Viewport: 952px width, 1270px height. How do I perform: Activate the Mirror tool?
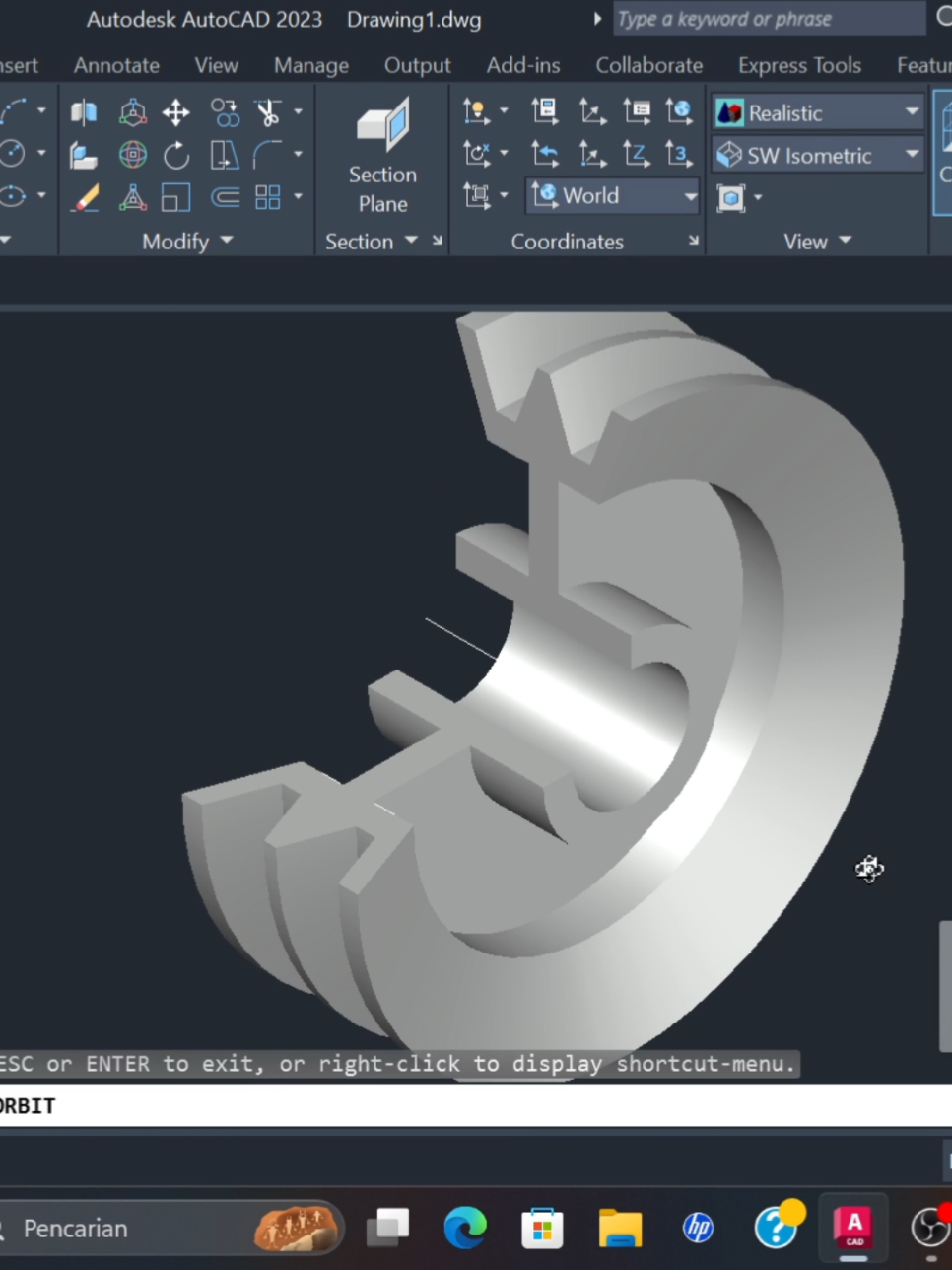tap(84, 111)
